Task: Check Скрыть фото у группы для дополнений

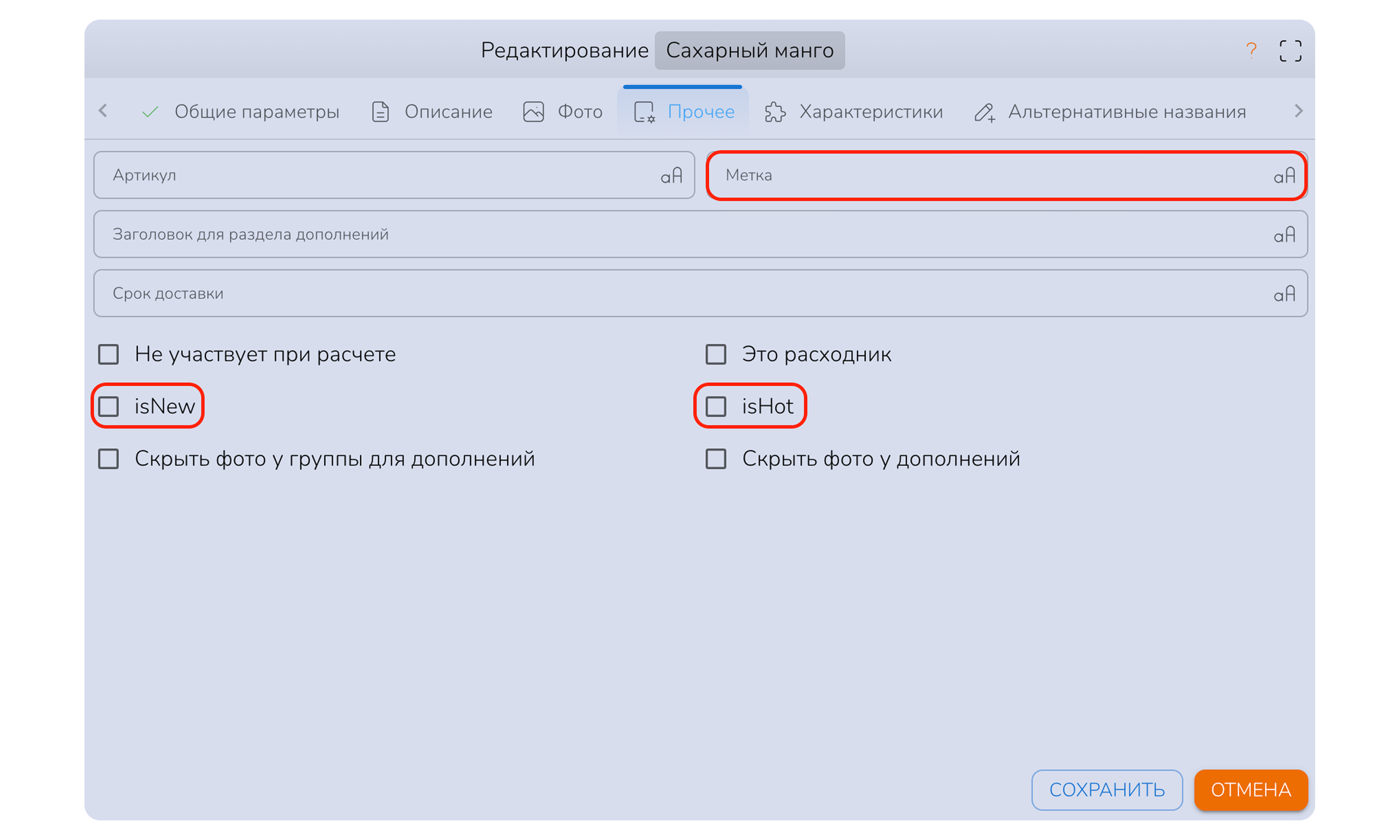Action: point(108,458)
